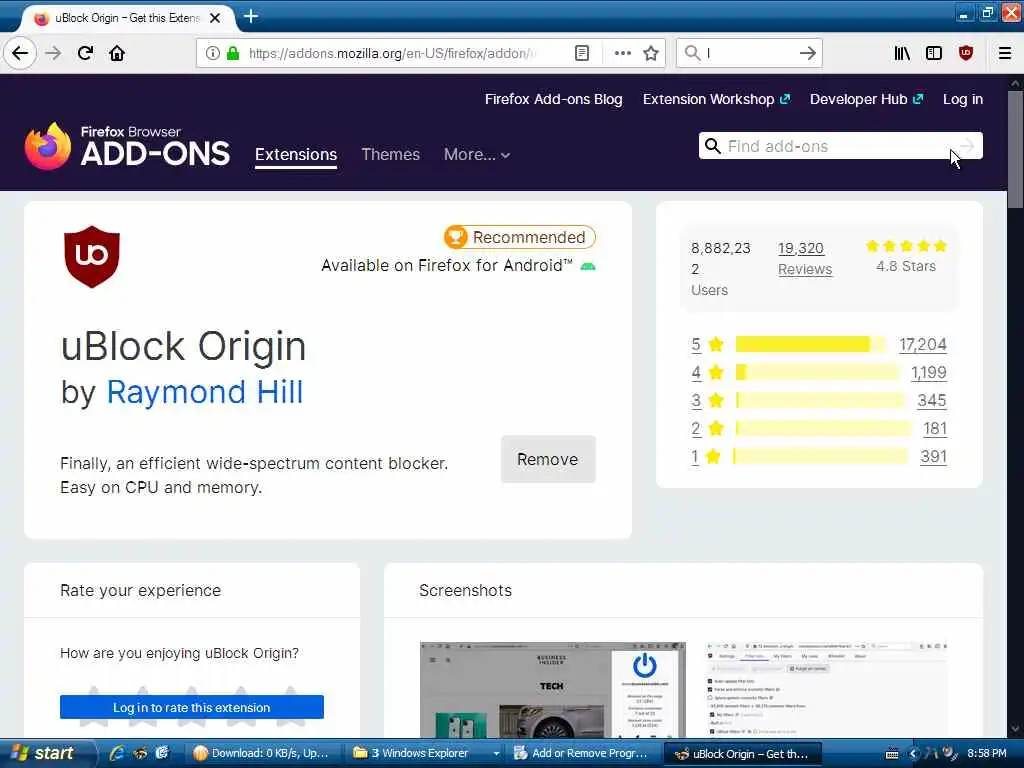Image resolution: width=1024 pixels, height=768 pixels.
Task: Click the 8:58 PM taskbar clock
Action: point(987,753)
